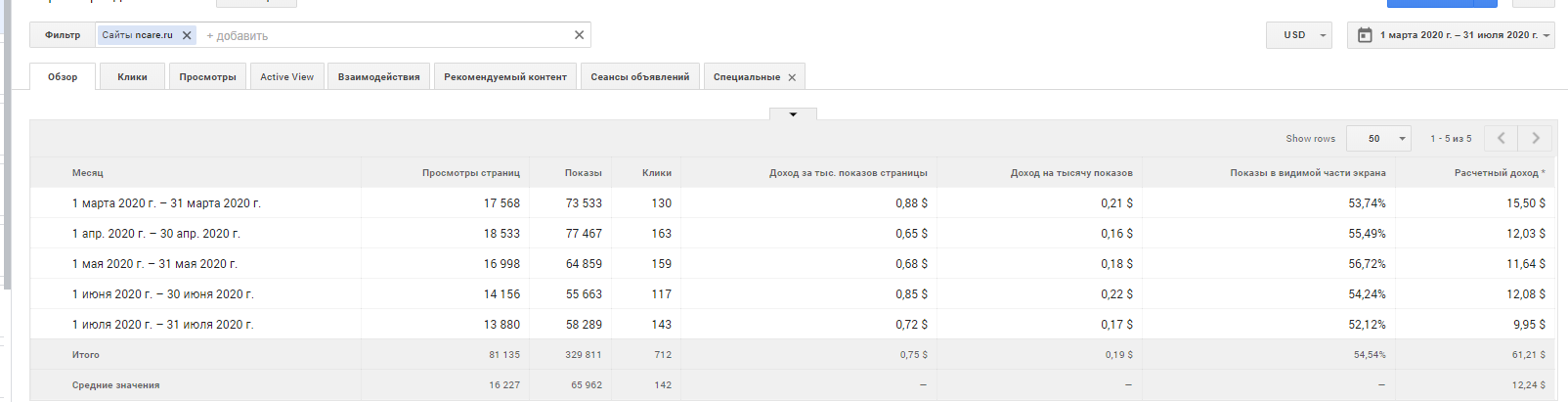Screen dimensions: 1568x402
Task: Clear all filters with the X icon
Action: 579,35
